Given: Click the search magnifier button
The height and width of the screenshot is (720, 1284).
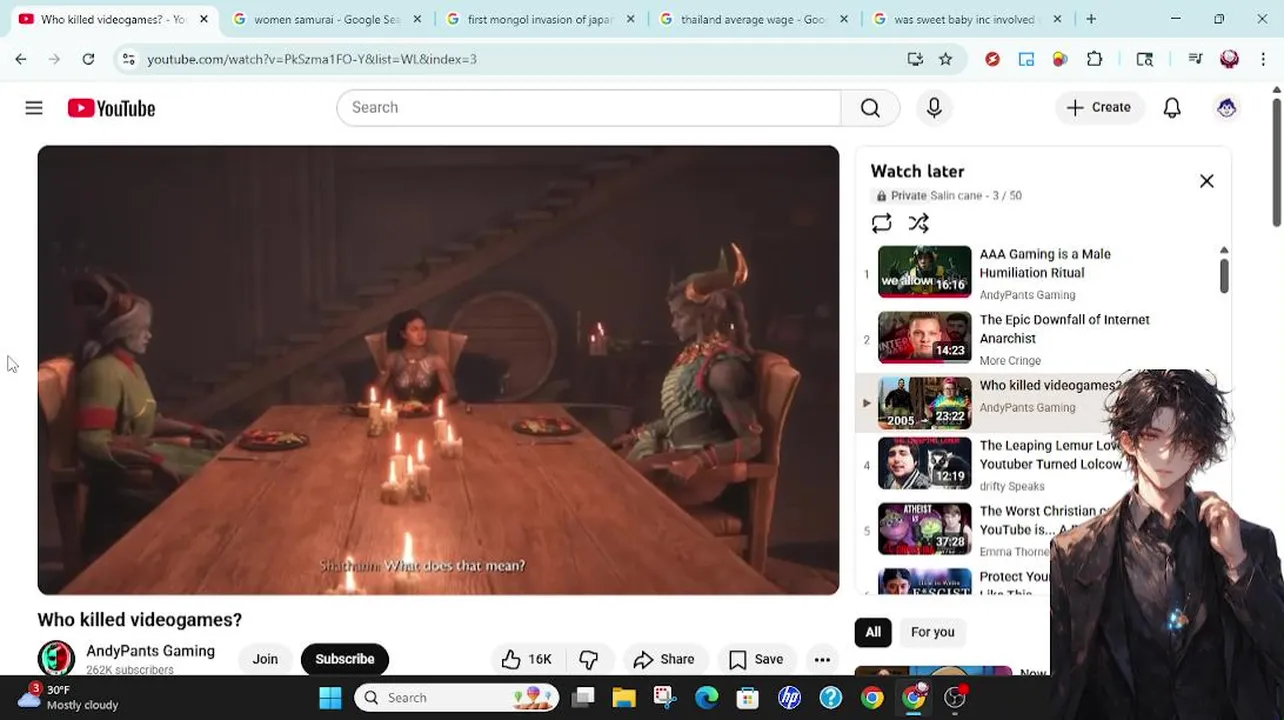Looking at the screenshot, I should (870, 107).
